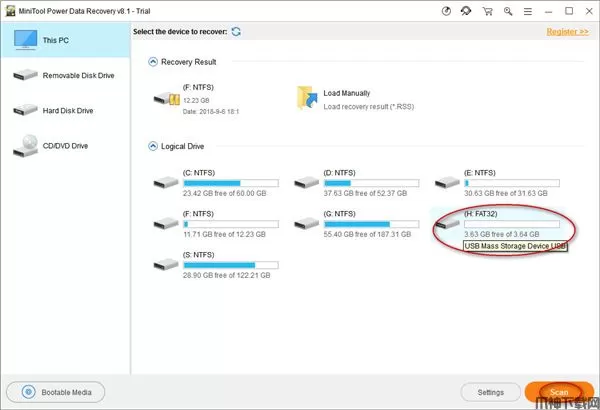Open the CD/DVD Drive section

pyautogui.click(x=64, y=146)
